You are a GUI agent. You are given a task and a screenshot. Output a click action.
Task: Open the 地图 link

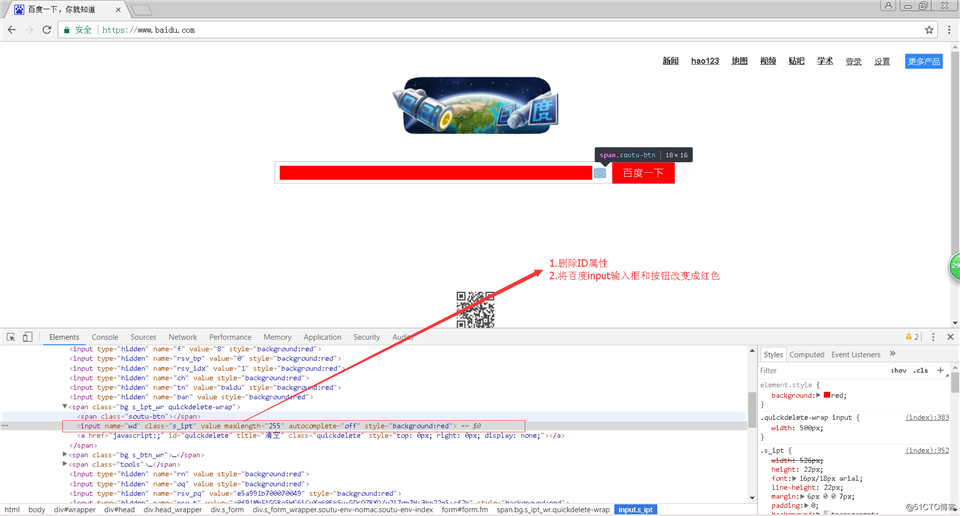pos(740,61)
